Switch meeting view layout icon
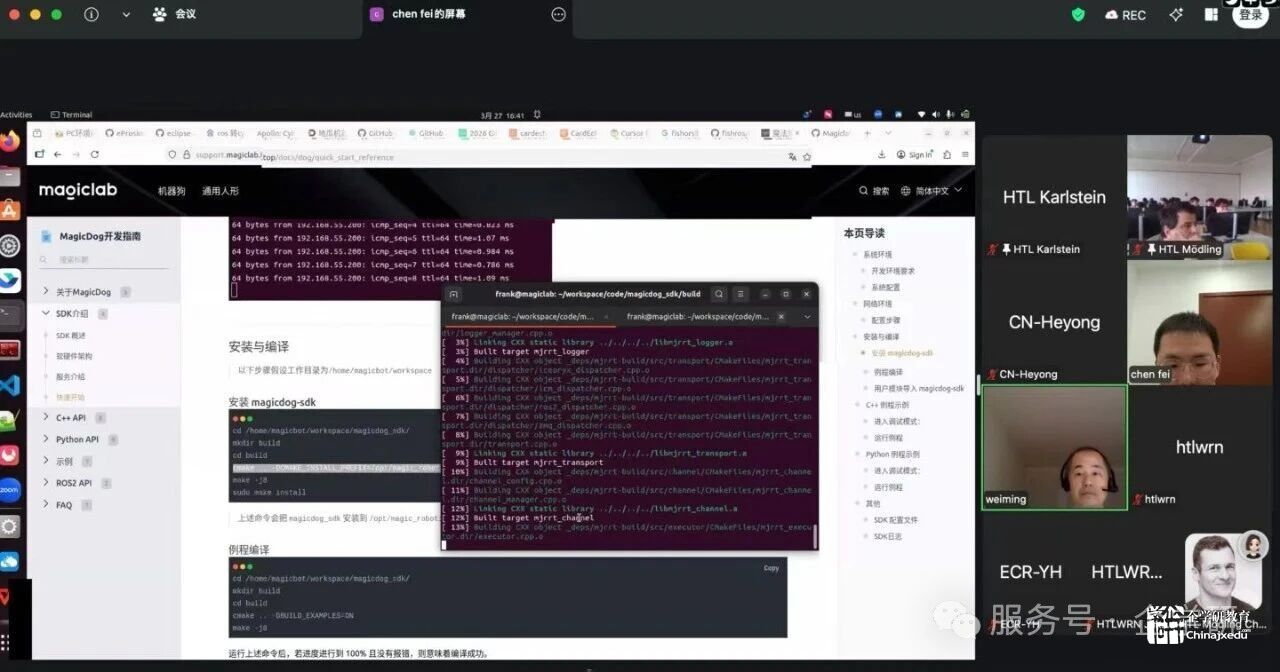The width and height of the screenshot is (1280, 672). (1211, 15)
